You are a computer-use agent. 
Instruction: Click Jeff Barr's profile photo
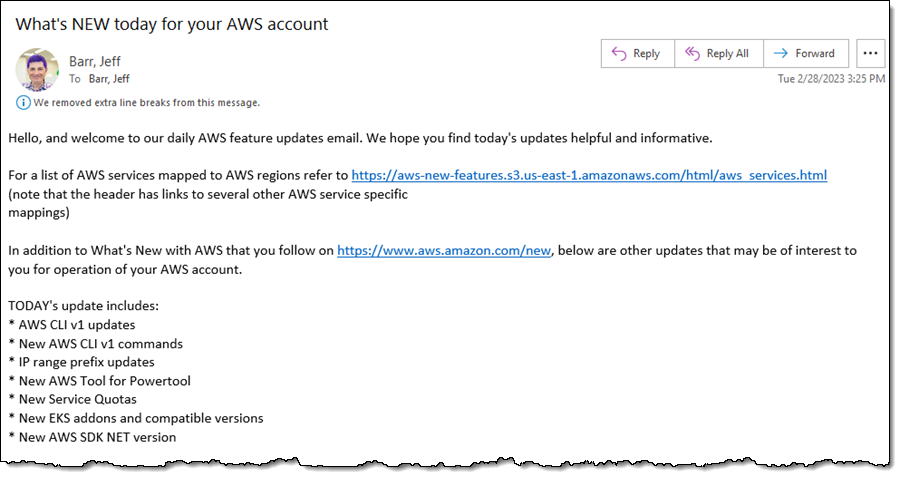point(37,69)
